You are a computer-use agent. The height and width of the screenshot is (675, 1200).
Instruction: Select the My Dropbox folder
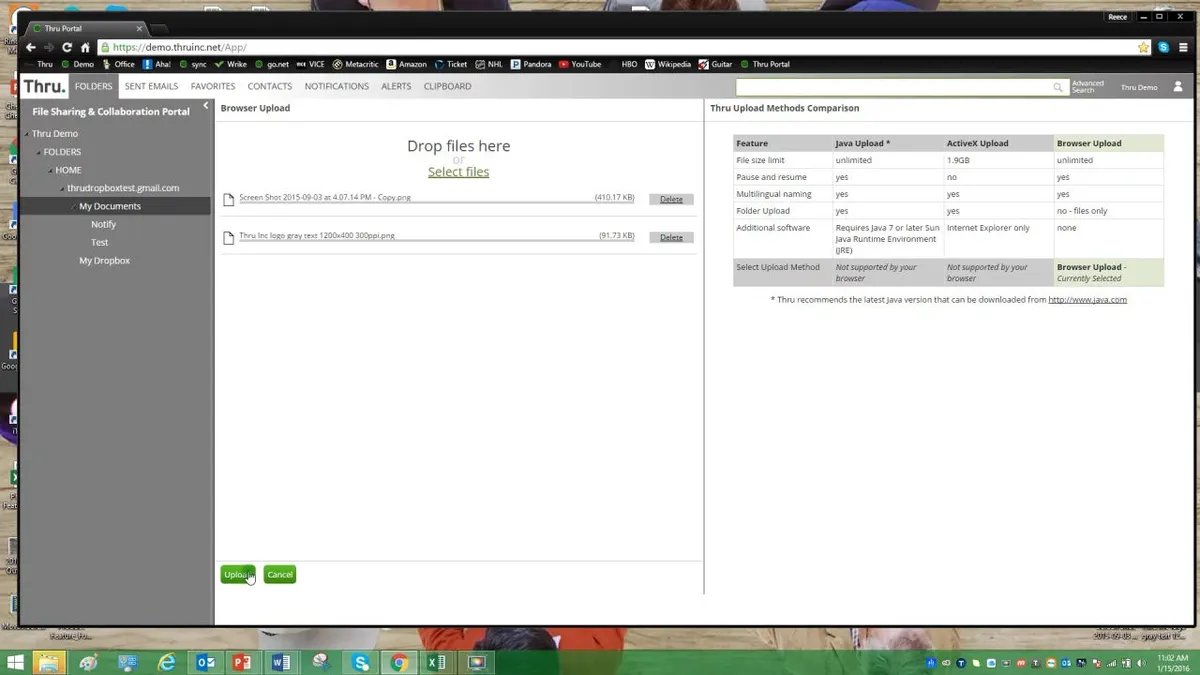tap(104, 260)
